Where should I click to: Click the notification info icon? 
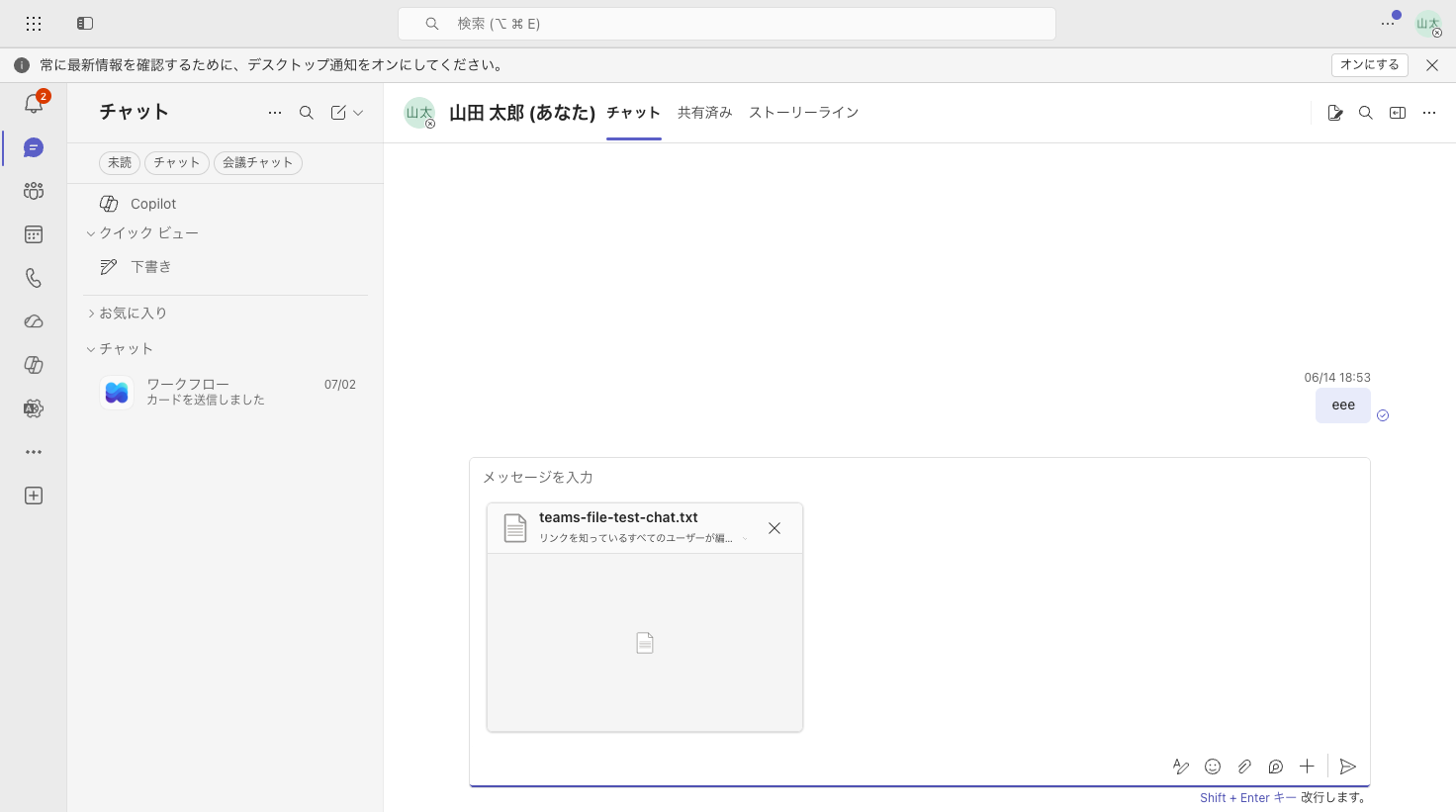tap(22, 65)
